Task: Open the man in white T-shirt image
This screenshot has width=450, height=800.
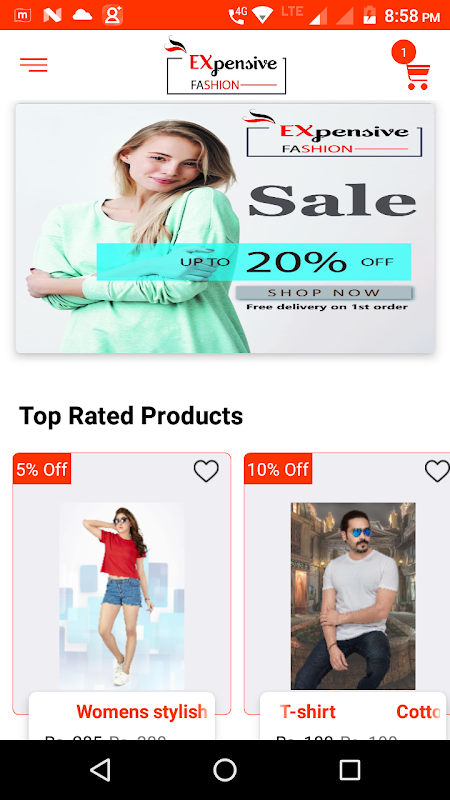Action: [x=353, y=596]
